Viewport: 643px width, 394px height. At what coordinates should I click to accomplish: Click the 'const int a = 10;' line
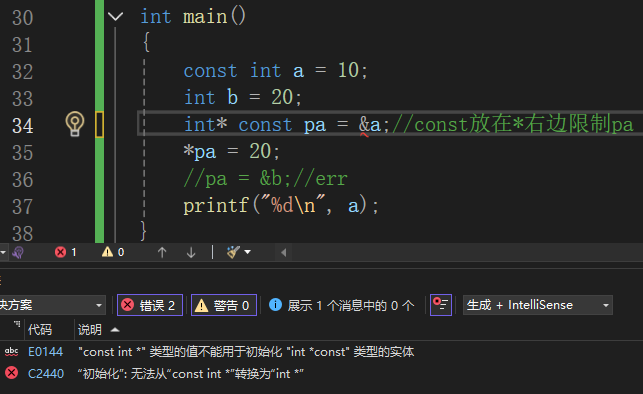click(276, 71)
